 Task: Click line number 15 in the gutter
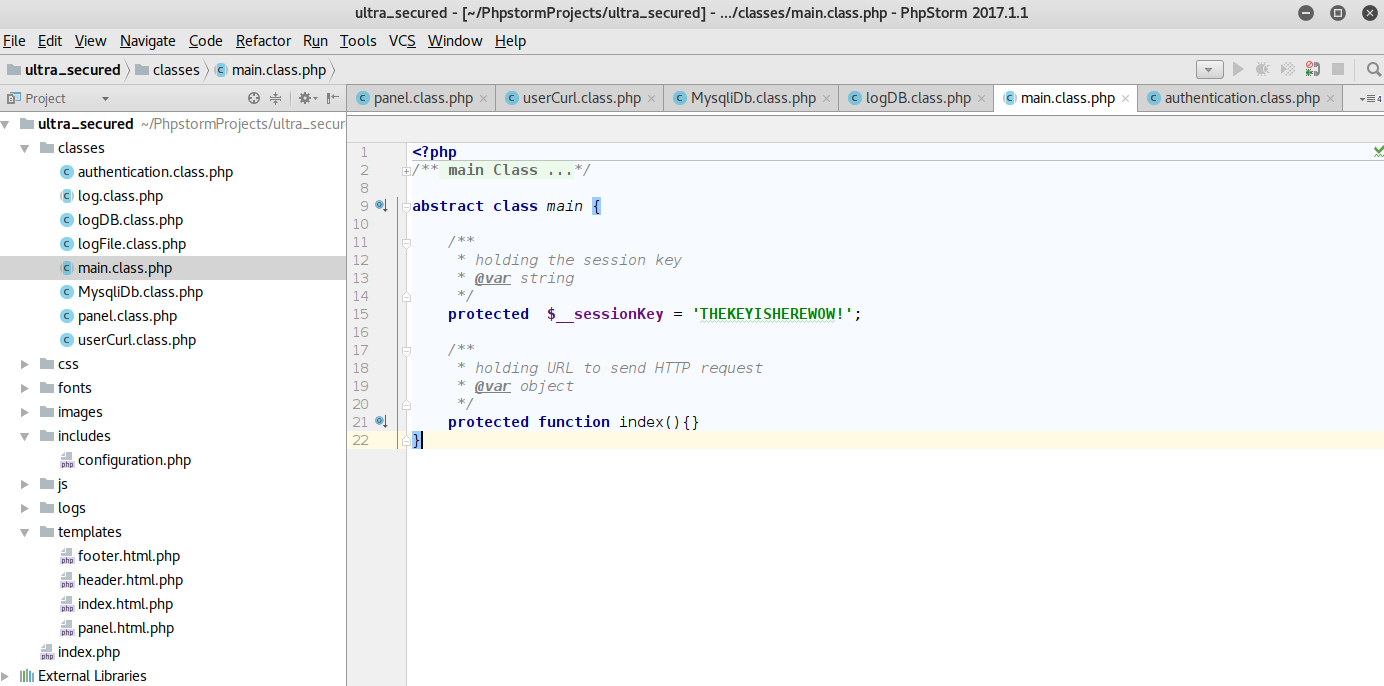(x=360, y=314)
